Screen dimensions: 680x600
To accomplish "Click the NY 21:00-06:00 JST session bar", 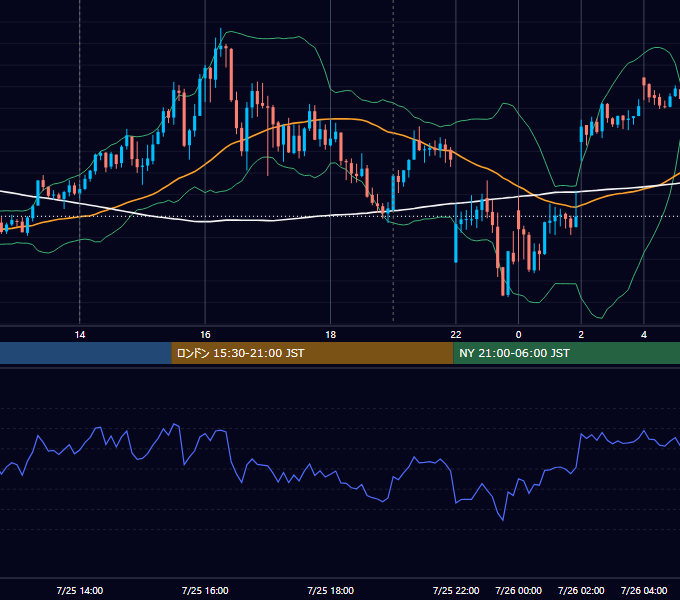I will click(566, 353).
